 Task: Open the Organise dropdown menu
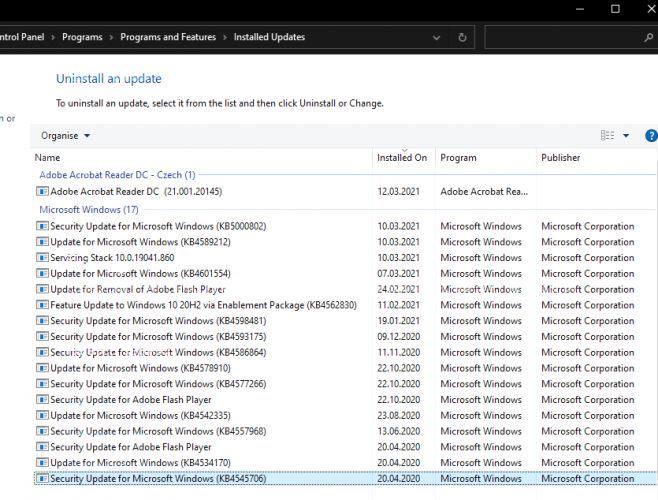[65, 136]
